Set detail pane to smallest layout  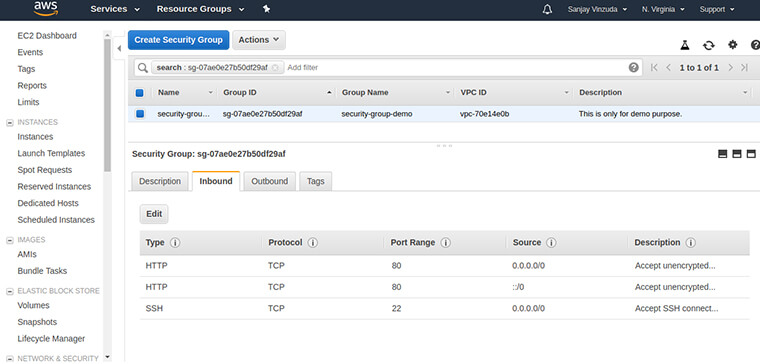tap(722, 154)
